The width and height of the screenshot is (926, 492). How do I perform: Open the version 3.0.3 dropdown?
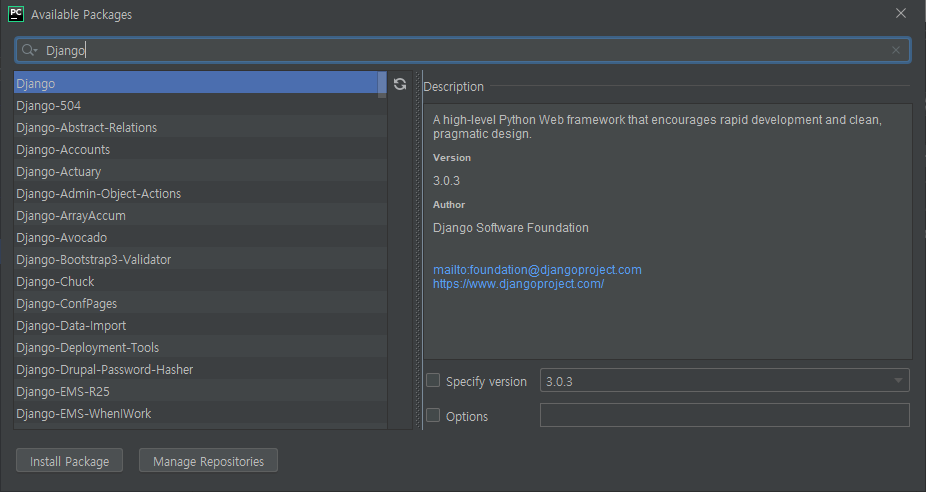coord(725,381)
